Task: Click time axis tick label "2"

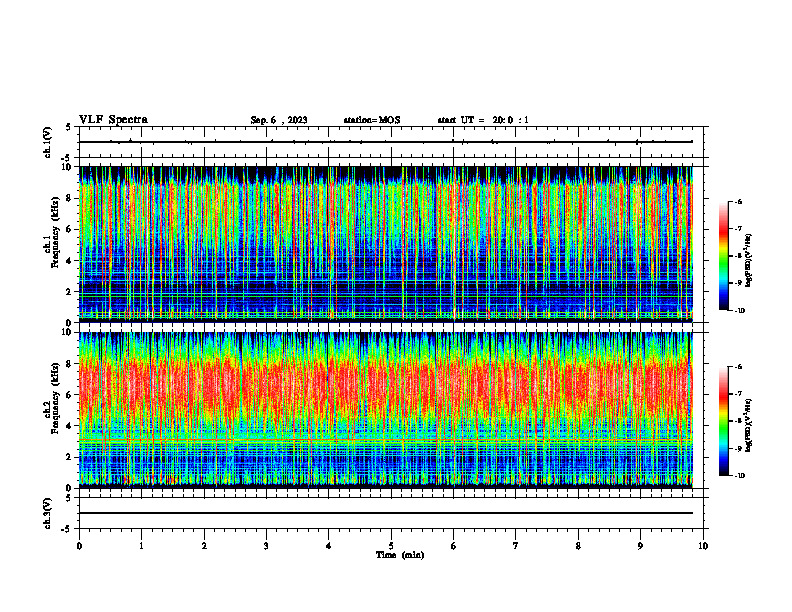Action: pos(204,546)
